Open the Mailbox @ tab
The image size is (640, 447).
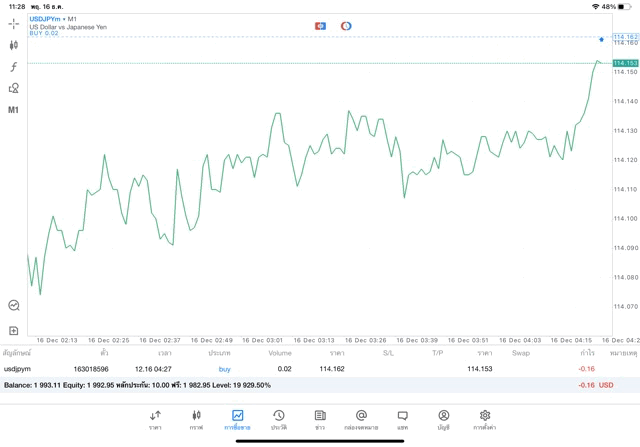click(361, 418)
